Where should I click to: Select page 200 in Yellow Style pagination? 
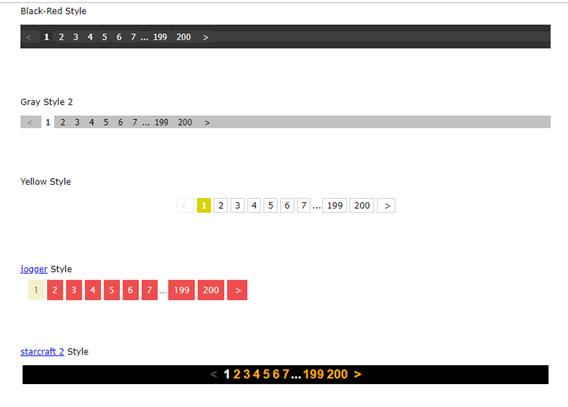point(362,206)
